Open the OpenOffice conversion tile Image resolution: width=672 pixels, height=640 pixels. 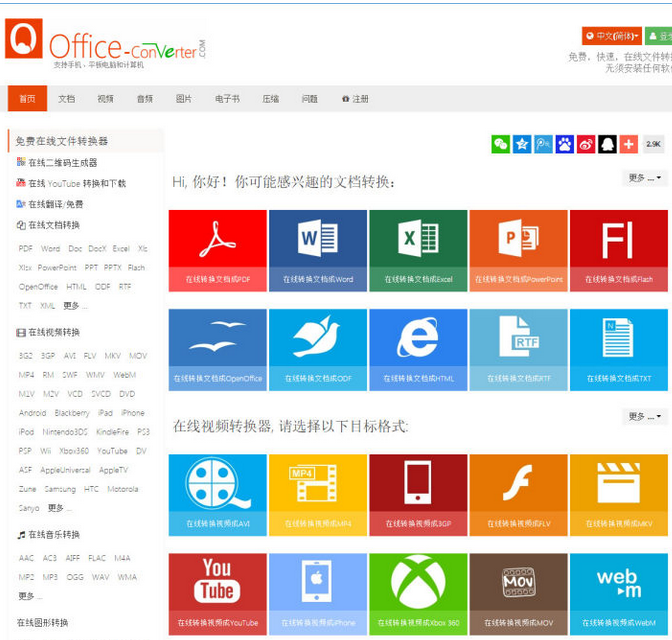[x=217, y=350]
